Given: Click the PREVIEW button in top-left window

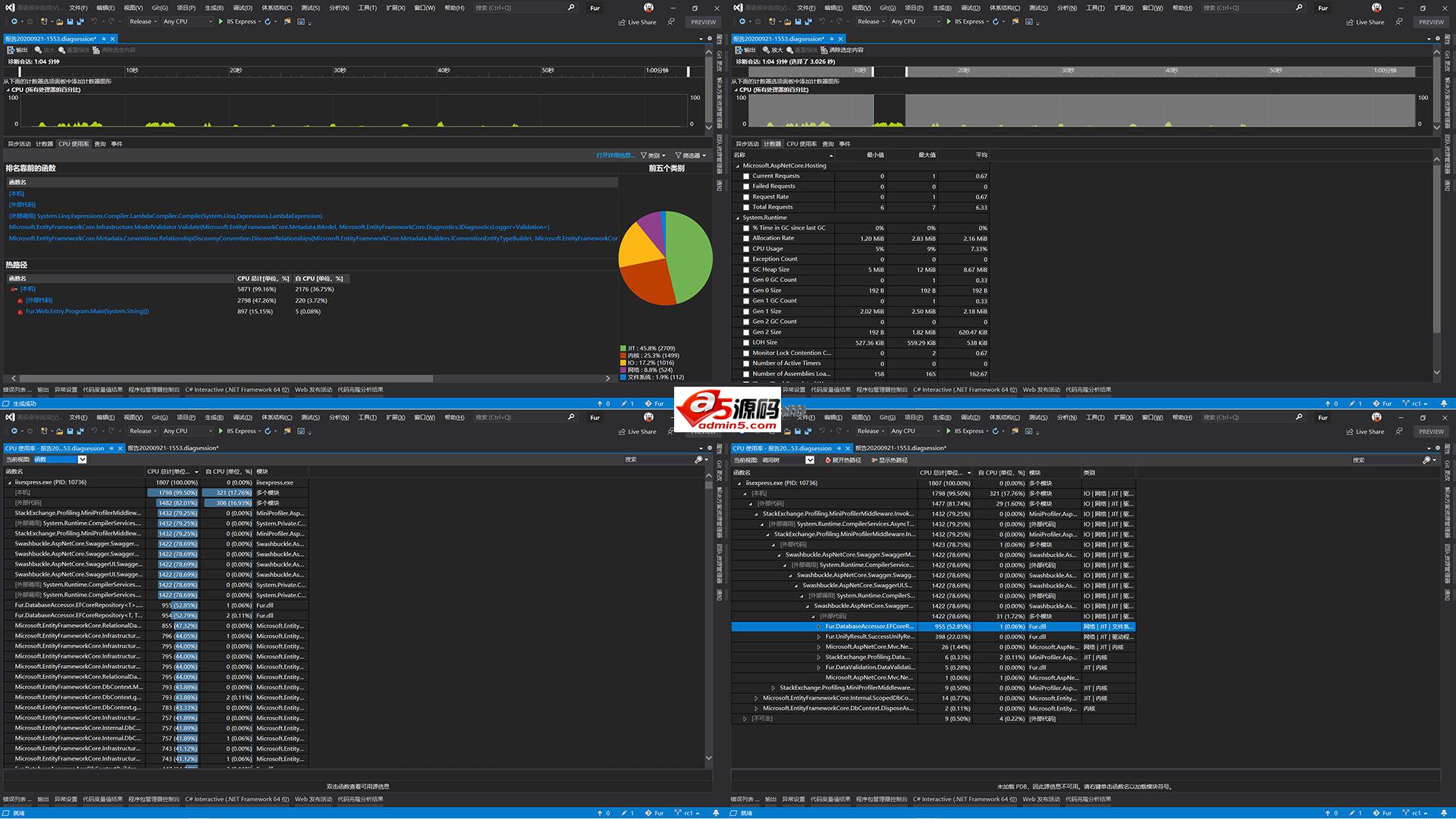Looking at the screenshot, I should coord(703,22).
